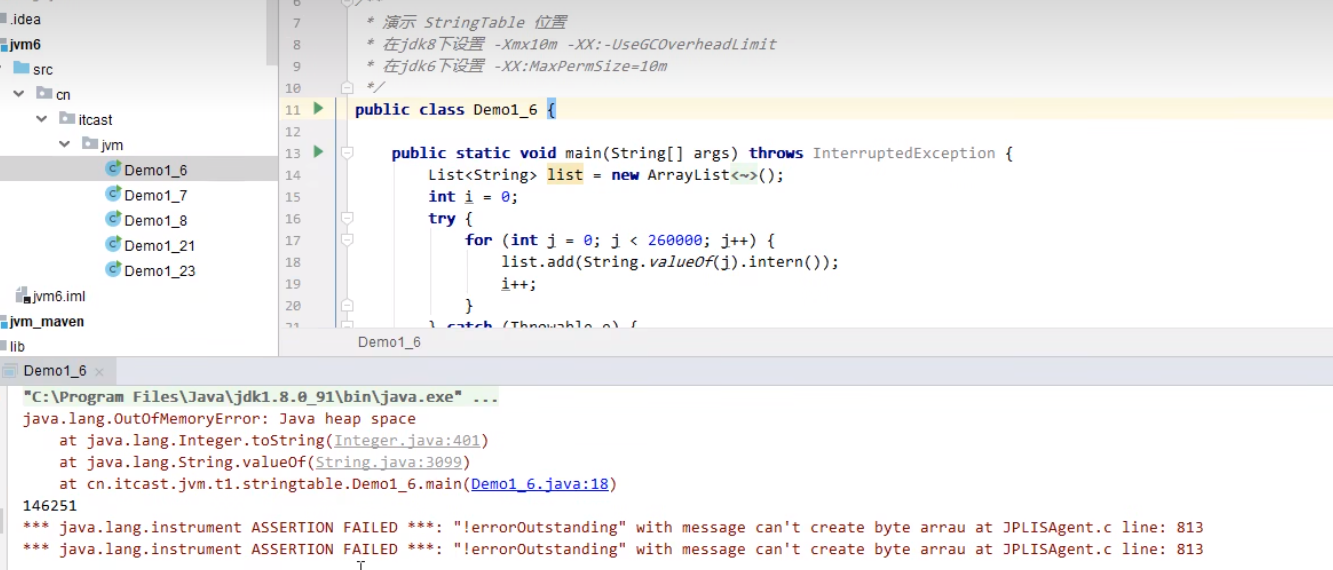
Task: Select Demo1_7 class in project tree
Action: (x=155, y=195)
